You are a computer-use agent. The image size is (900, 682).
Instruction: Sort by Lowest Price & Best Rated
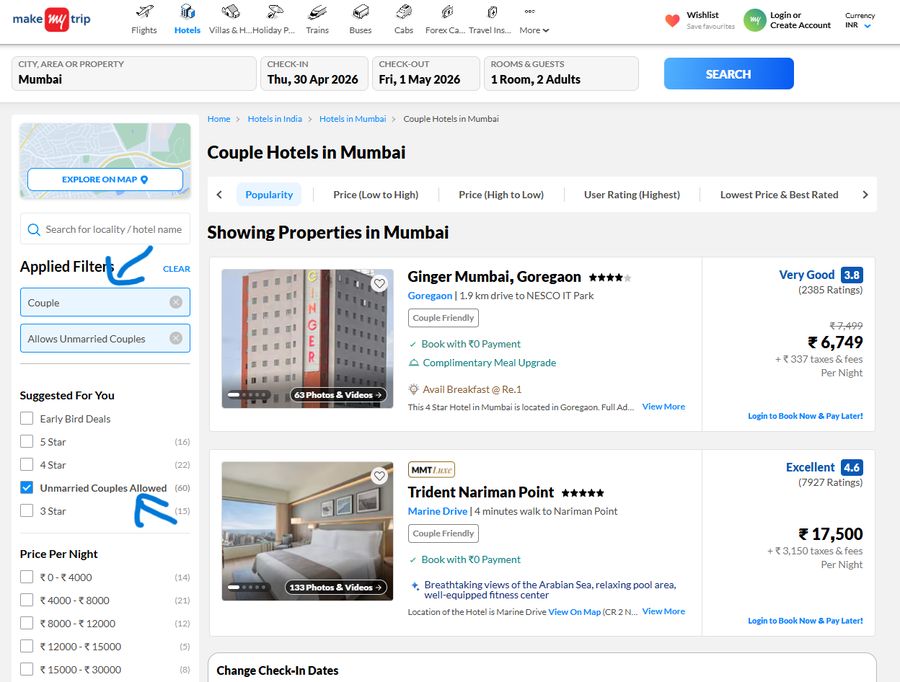tap(779, 195)
